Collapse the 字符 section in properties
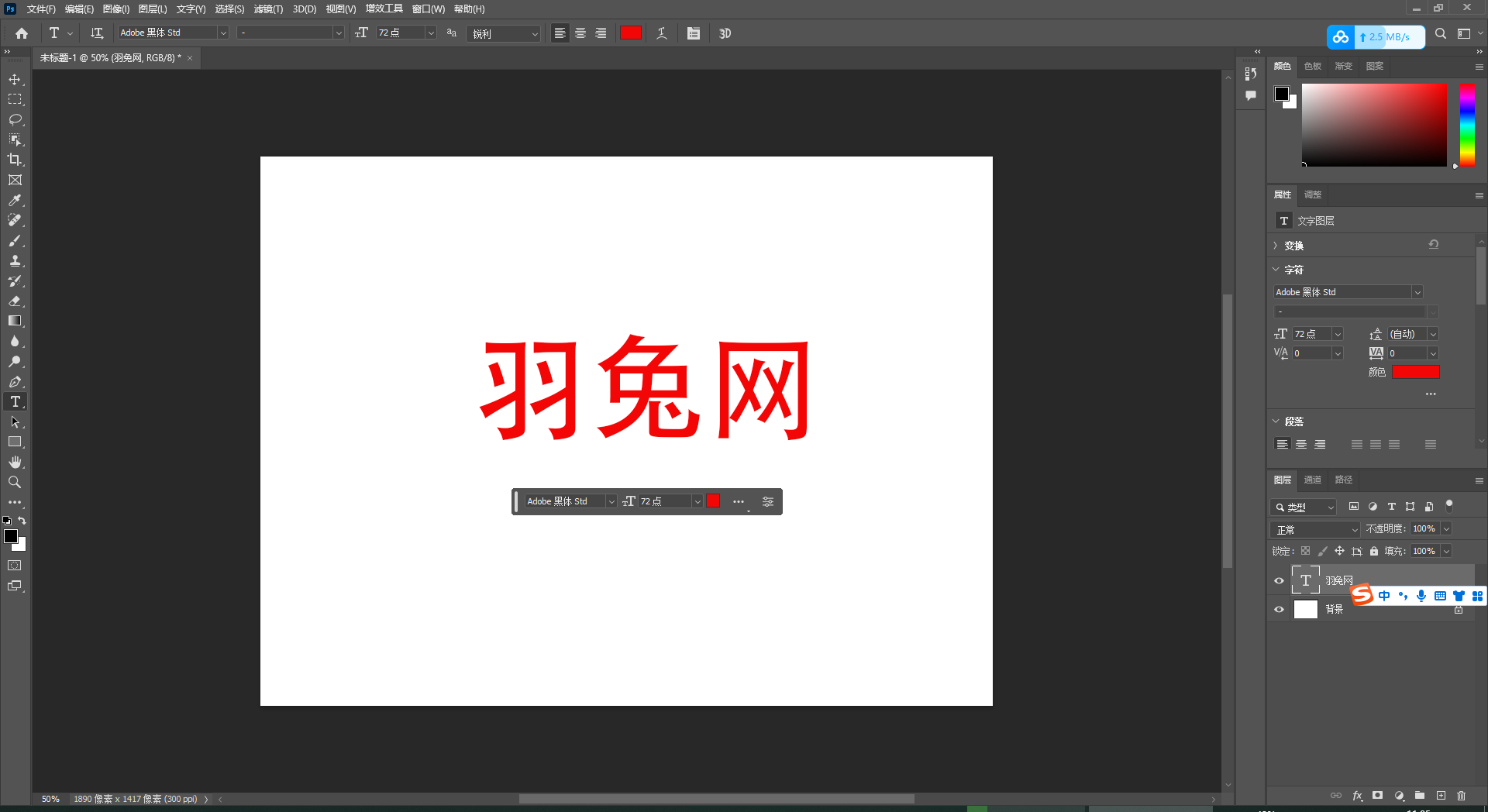The height and width of the screenshot is (812, 1488). 1276,270
